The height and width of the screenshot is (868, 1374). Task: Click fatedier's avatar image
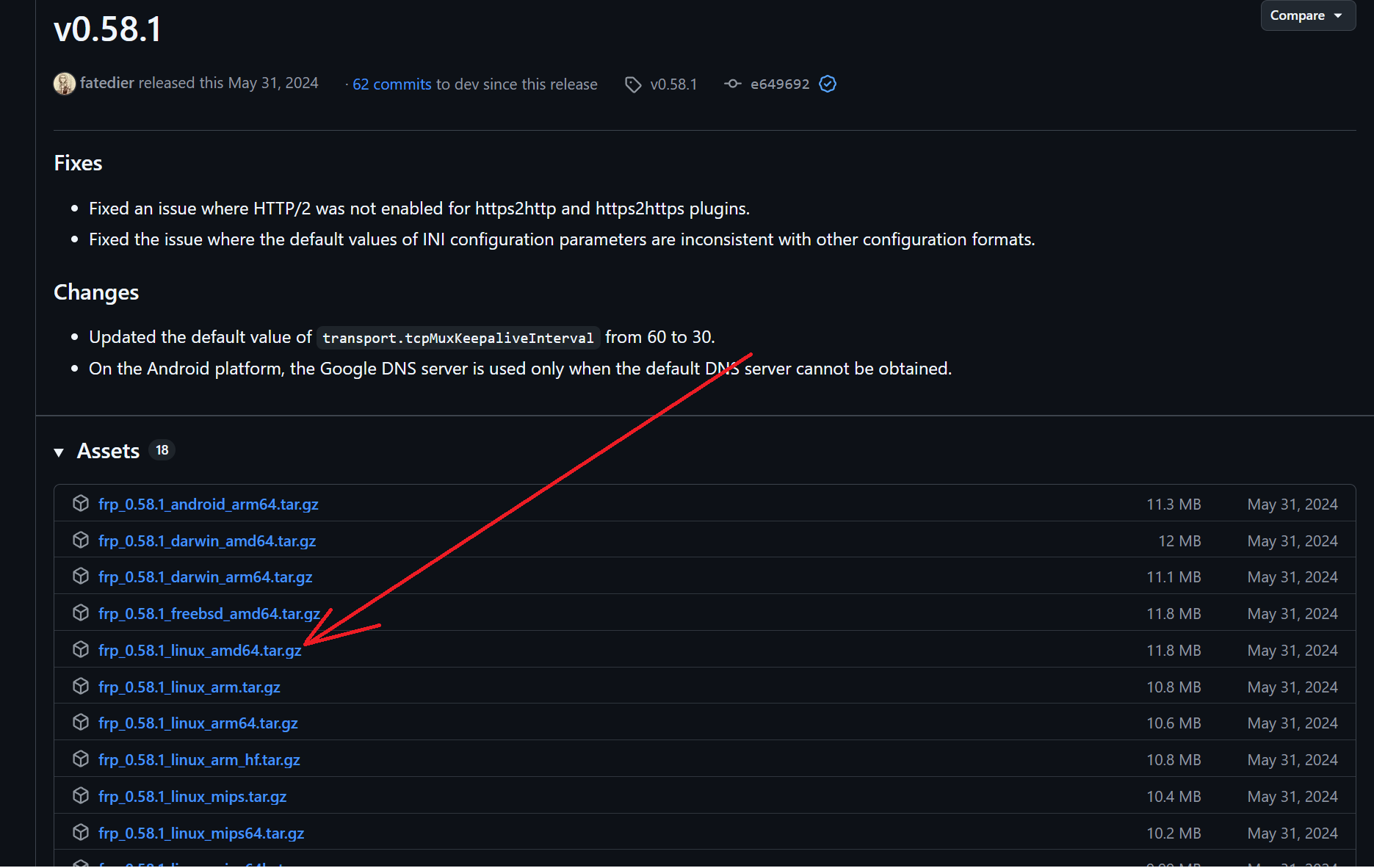[65, 84]
